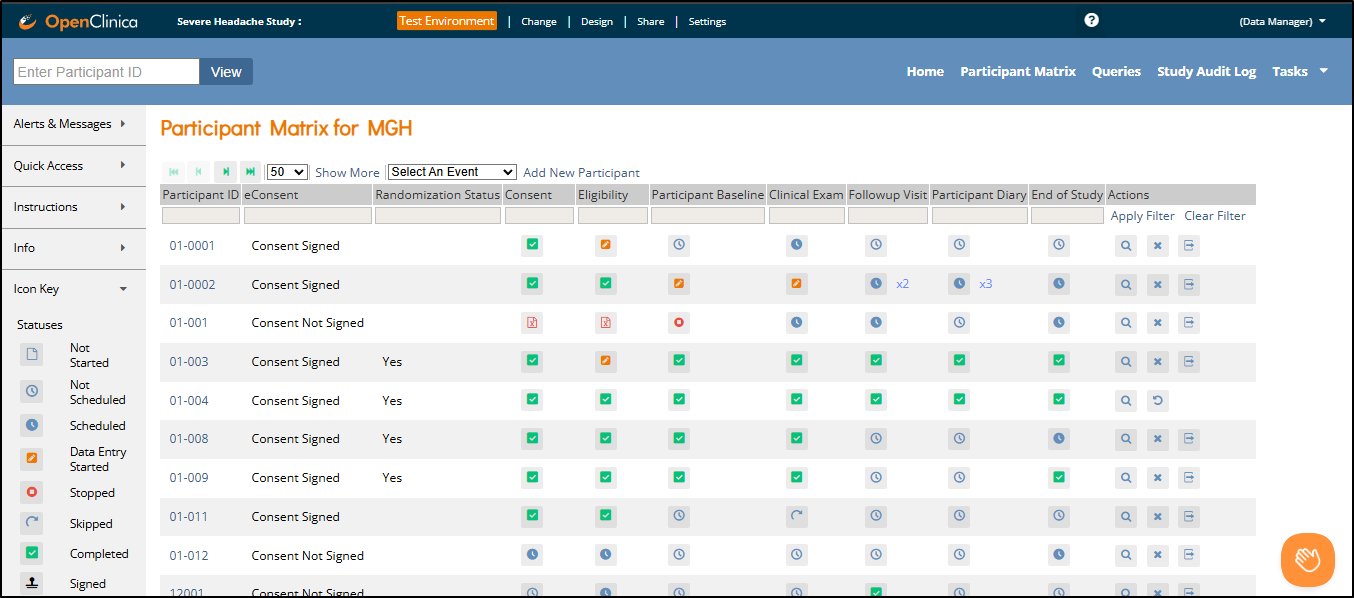Click the help question mark icon

coord(1091,20)
